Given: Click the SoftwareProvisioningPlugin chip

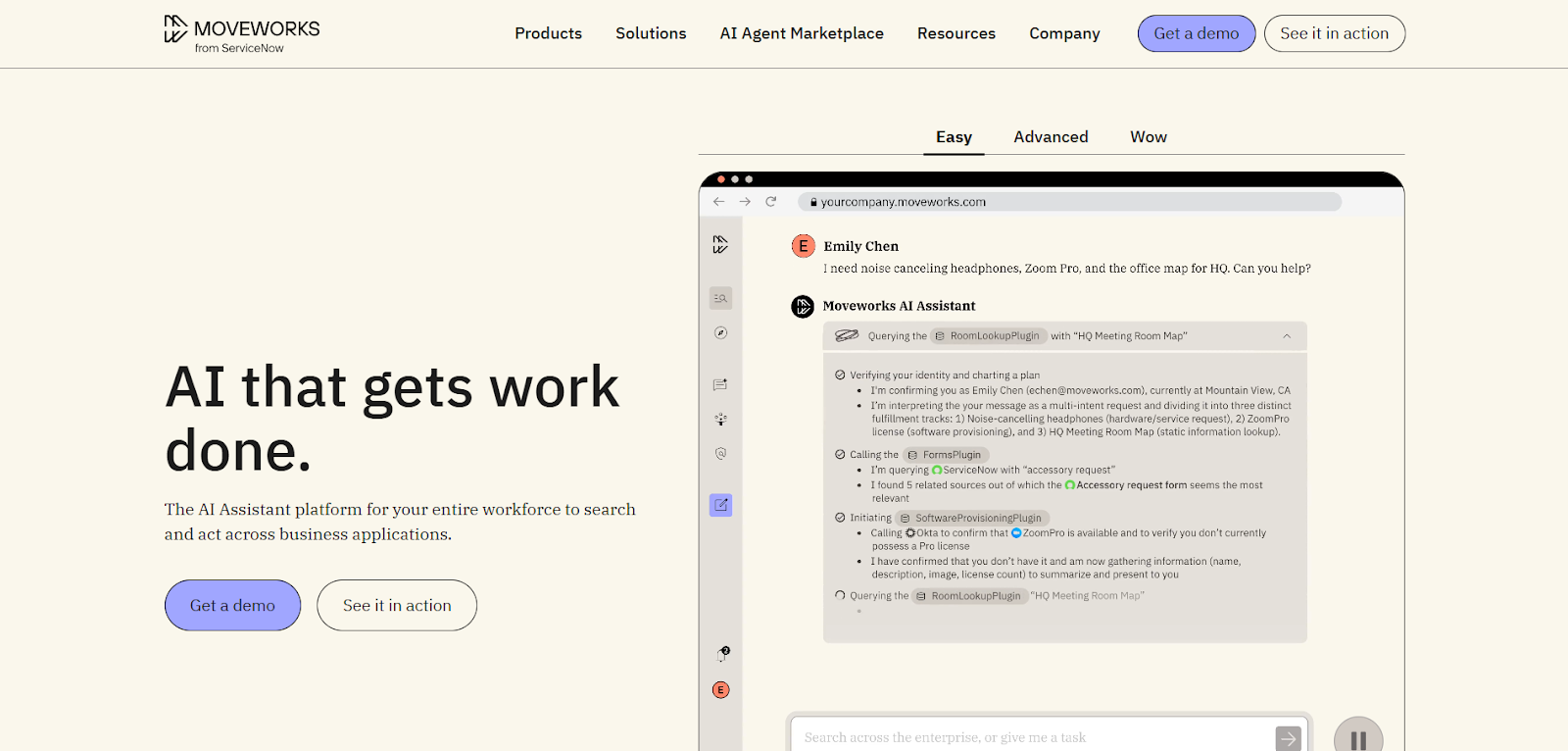Looking at the screenshot, I should (x=972, y=518).
